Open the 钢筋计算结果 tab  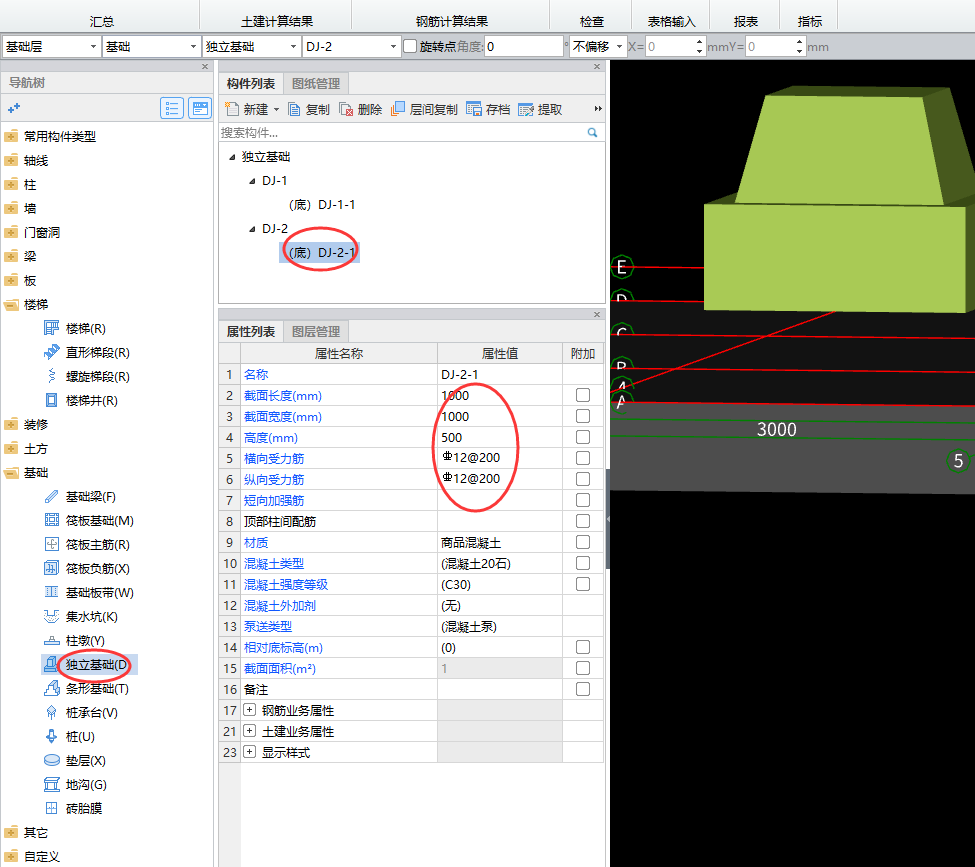pos(451,21)
